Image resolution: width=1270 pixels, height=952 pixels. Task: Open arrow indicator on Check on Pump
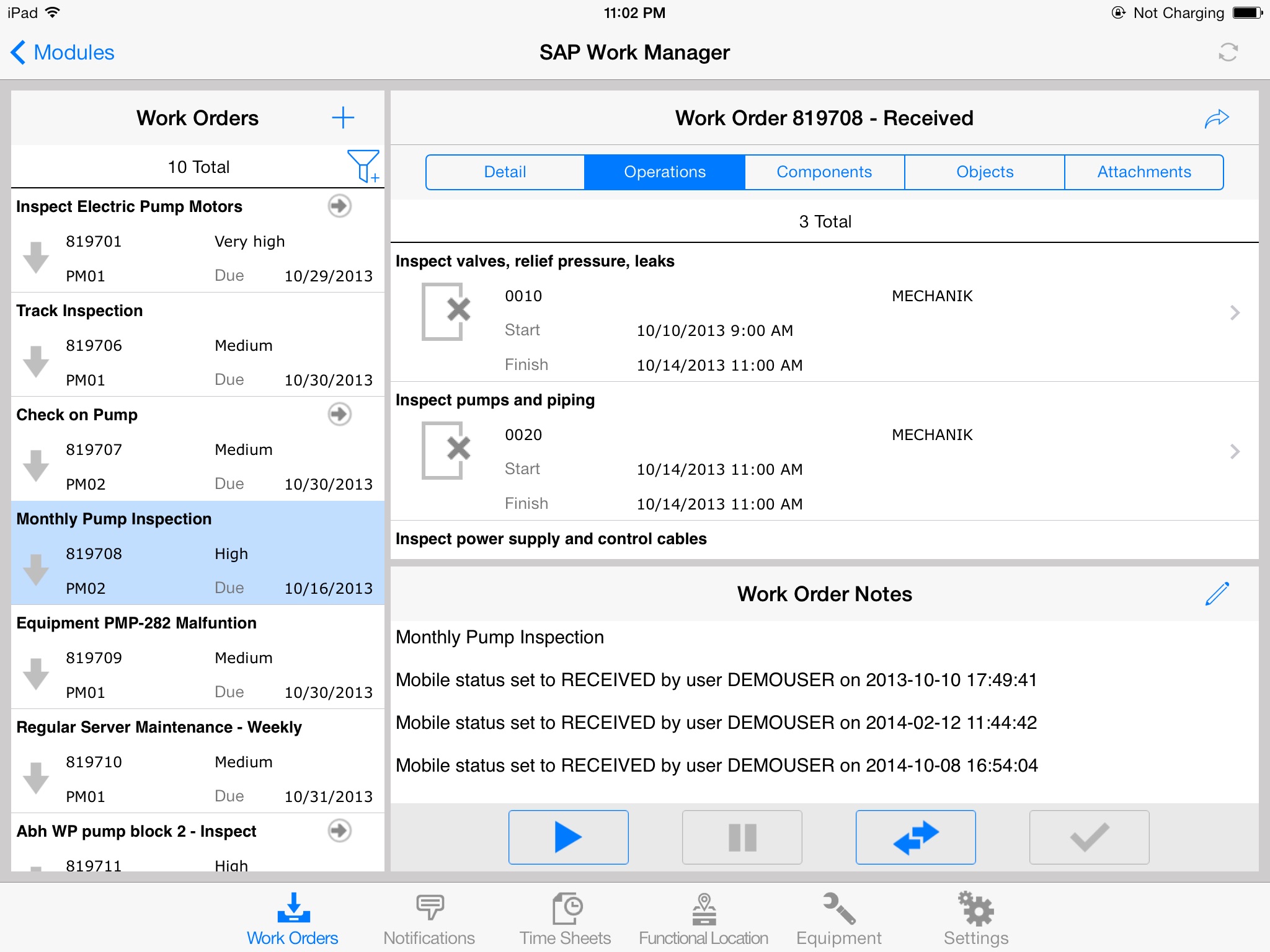[339, 414]
